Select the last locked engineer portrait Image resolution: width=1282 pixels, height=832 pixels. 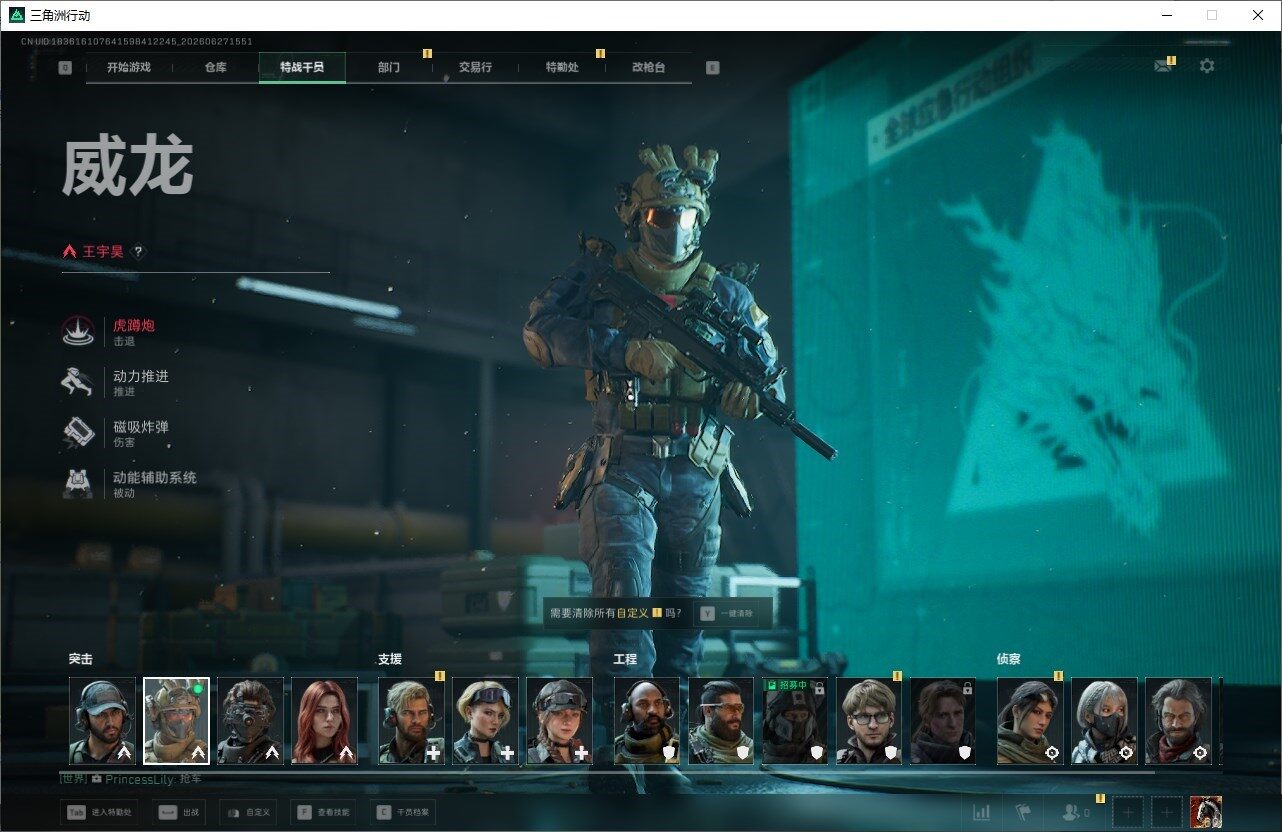(x=942, y=721)
